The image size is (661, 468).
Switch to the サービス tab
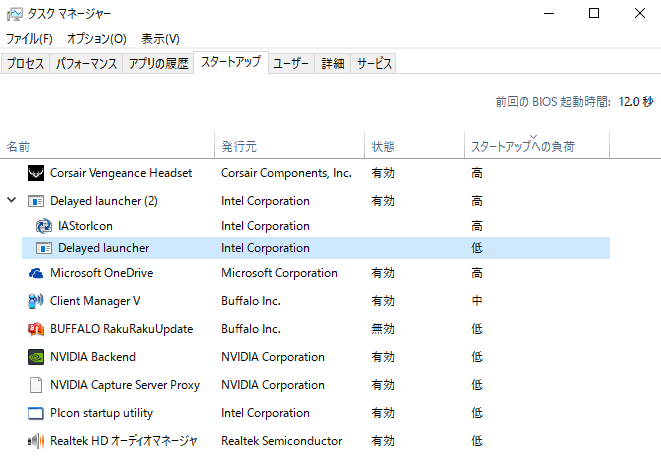pyautogui.click(x=374, y=64)
